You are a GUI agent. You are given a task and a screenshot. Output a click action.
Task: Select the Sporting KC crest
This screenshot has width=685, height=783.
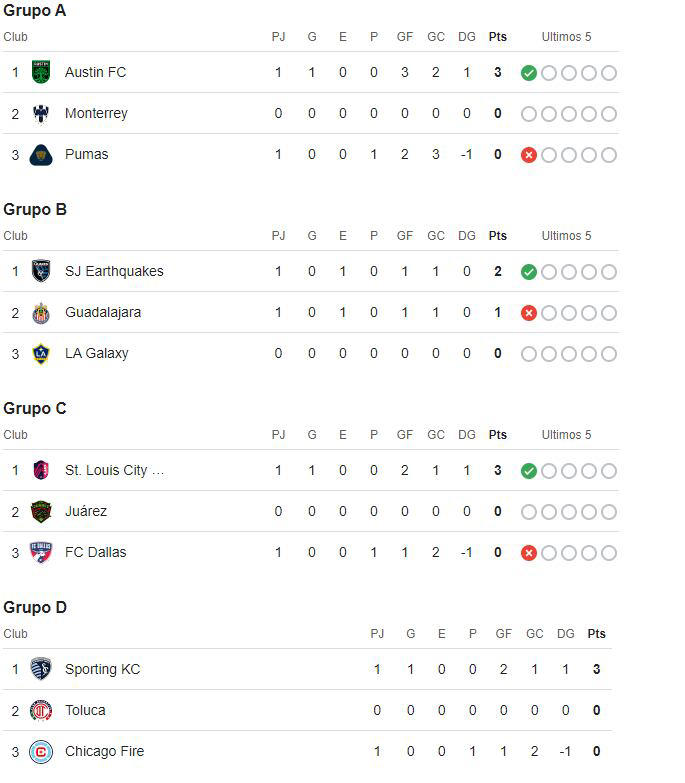(x=41, y=669)
